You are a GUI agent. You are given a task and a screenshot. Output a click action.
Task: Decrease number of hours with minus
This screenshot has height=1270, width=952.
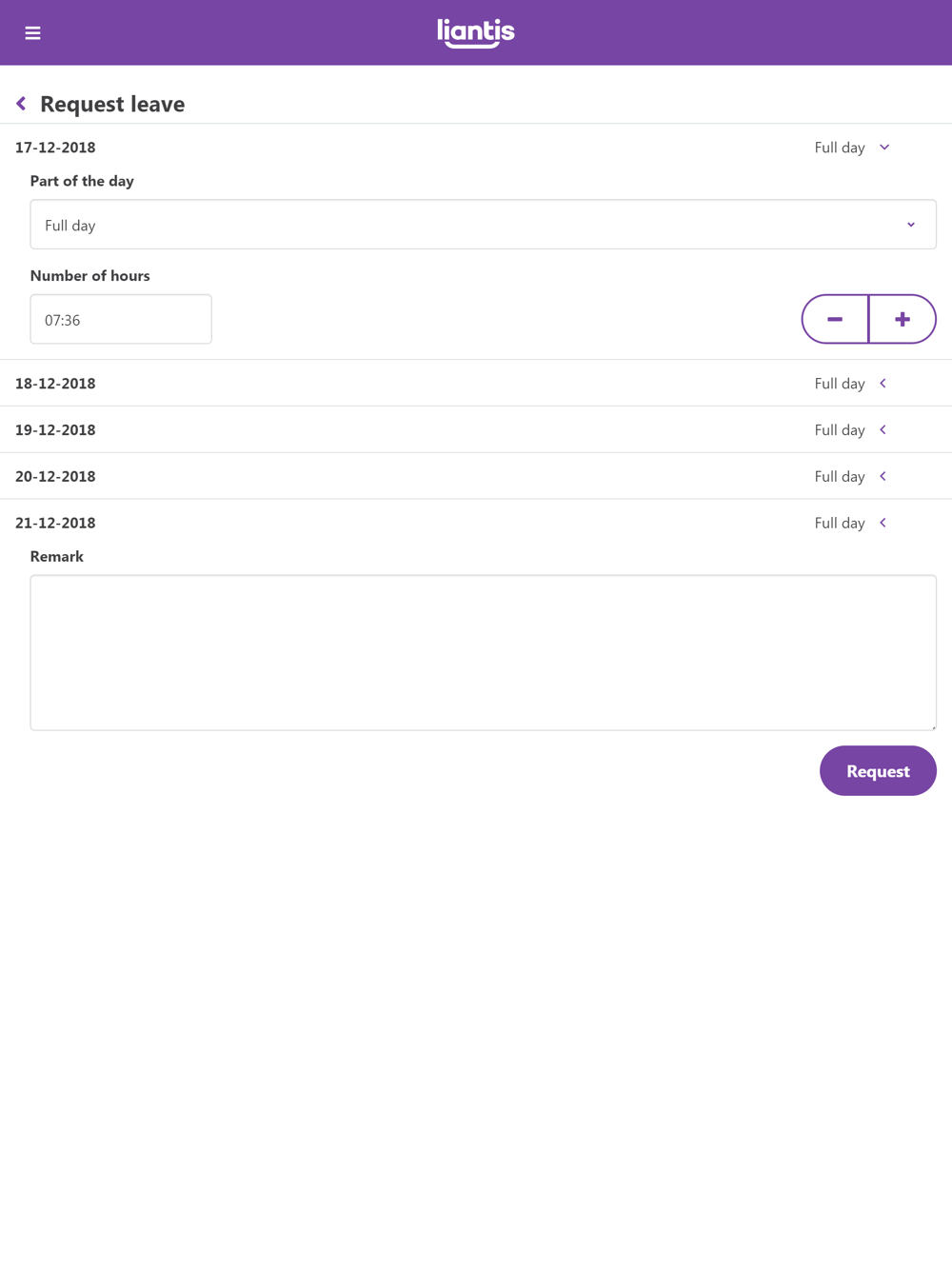[835, 319]
